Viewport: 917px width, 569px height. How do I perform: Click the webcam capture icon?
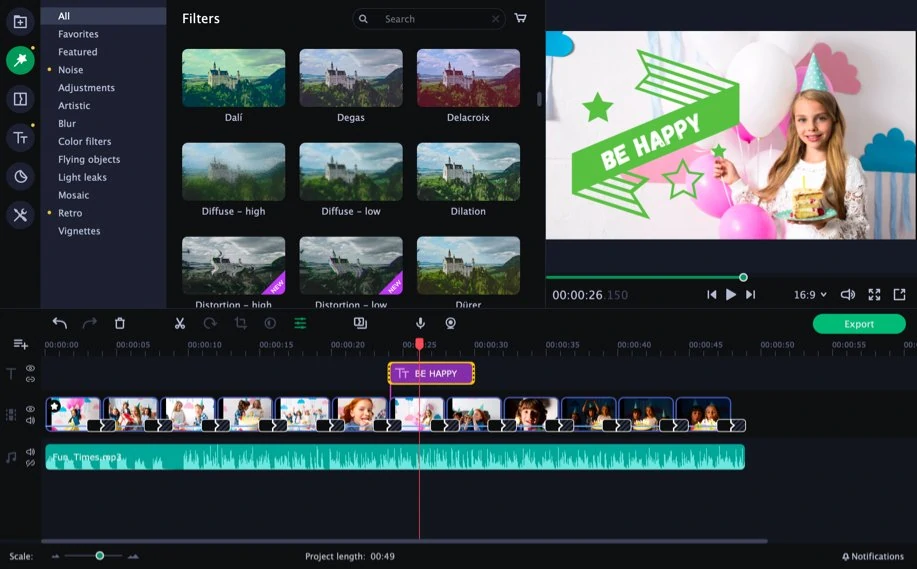[451, 323]
